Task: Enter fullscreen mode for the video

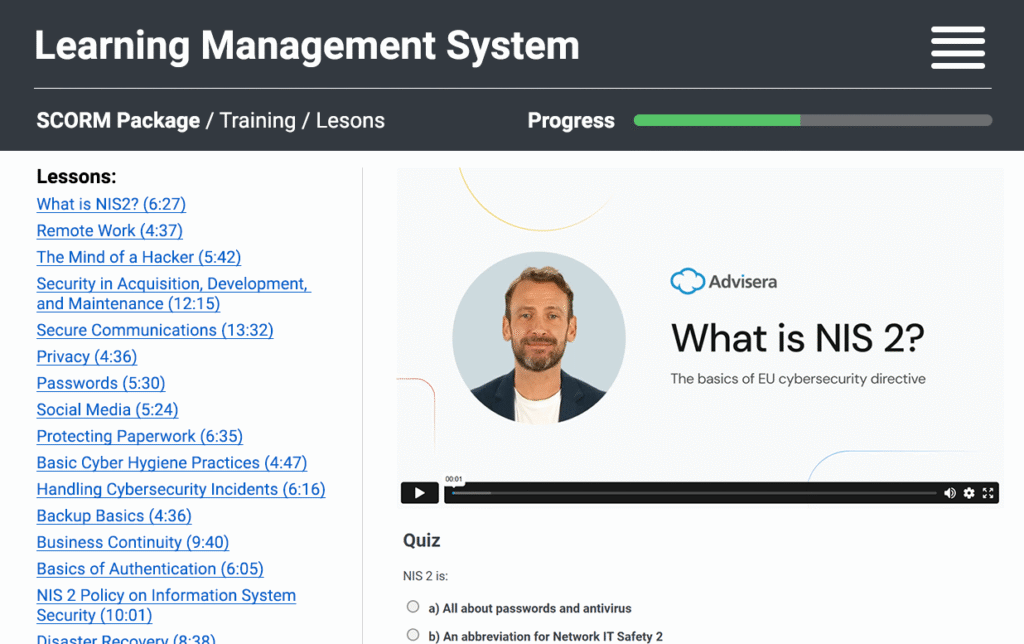Action: [987, 492]
